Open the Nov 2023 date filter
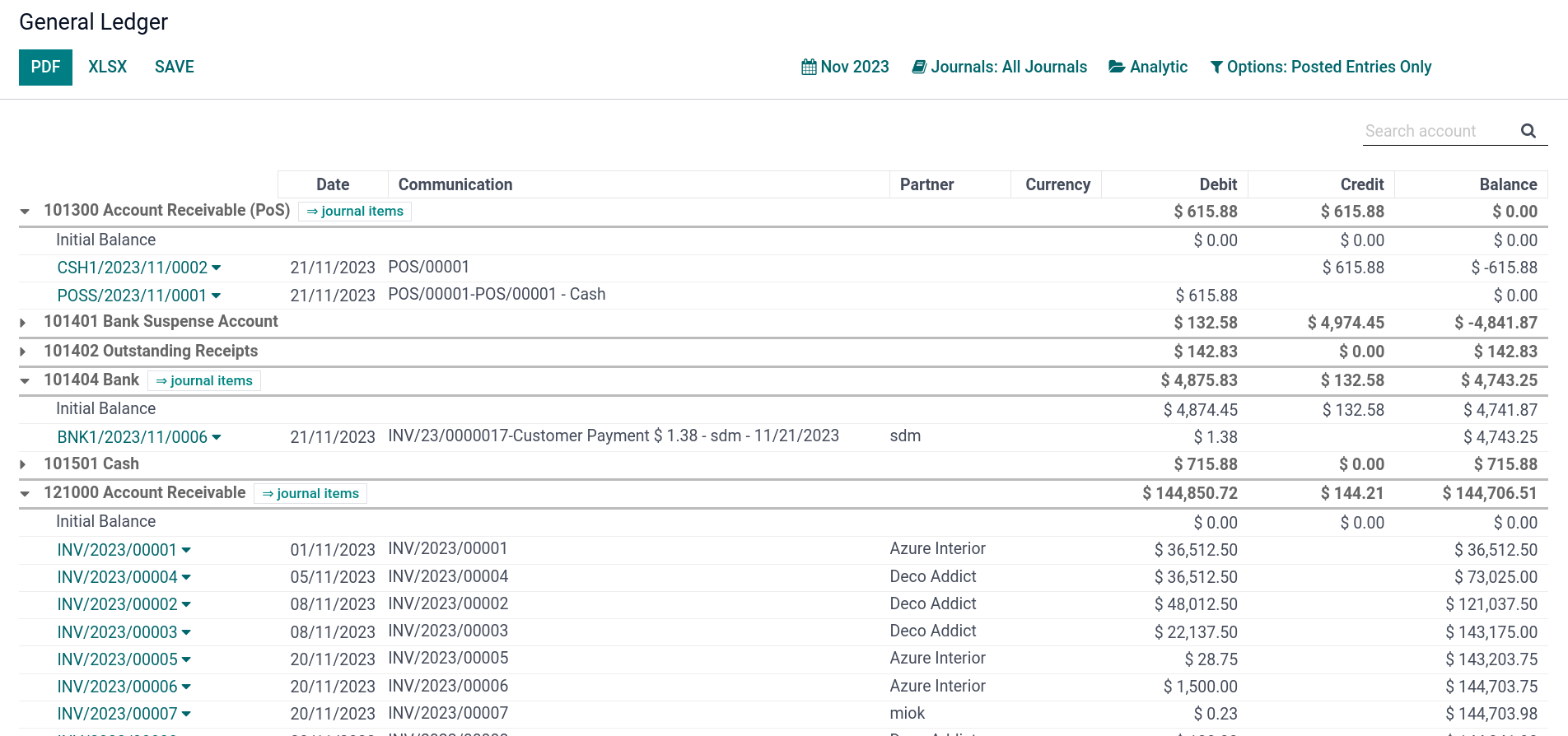Viewport: 1568px width, 736px height. click(845, 67)
